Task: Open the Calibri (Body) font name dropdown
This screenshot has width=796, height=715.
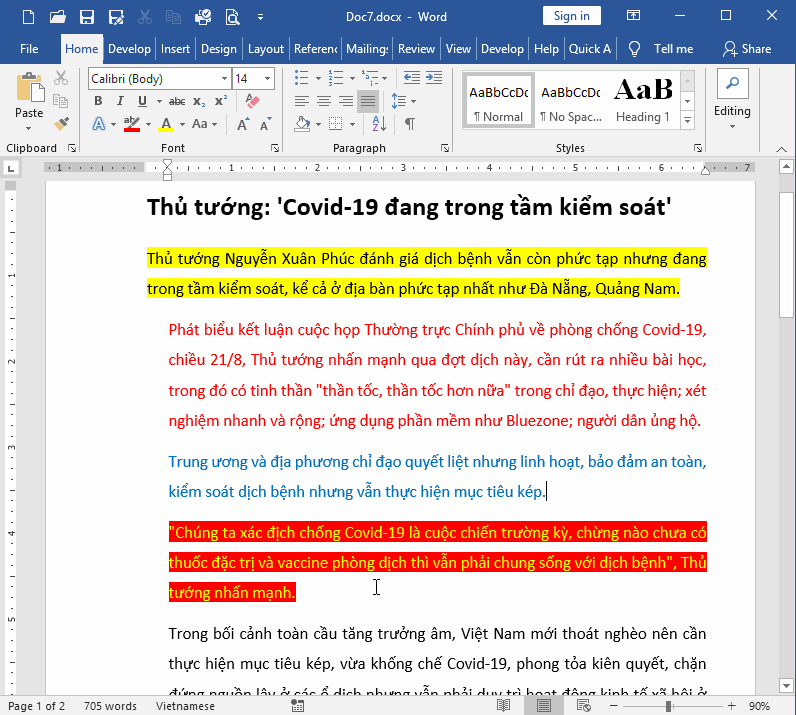Action: 224,79
